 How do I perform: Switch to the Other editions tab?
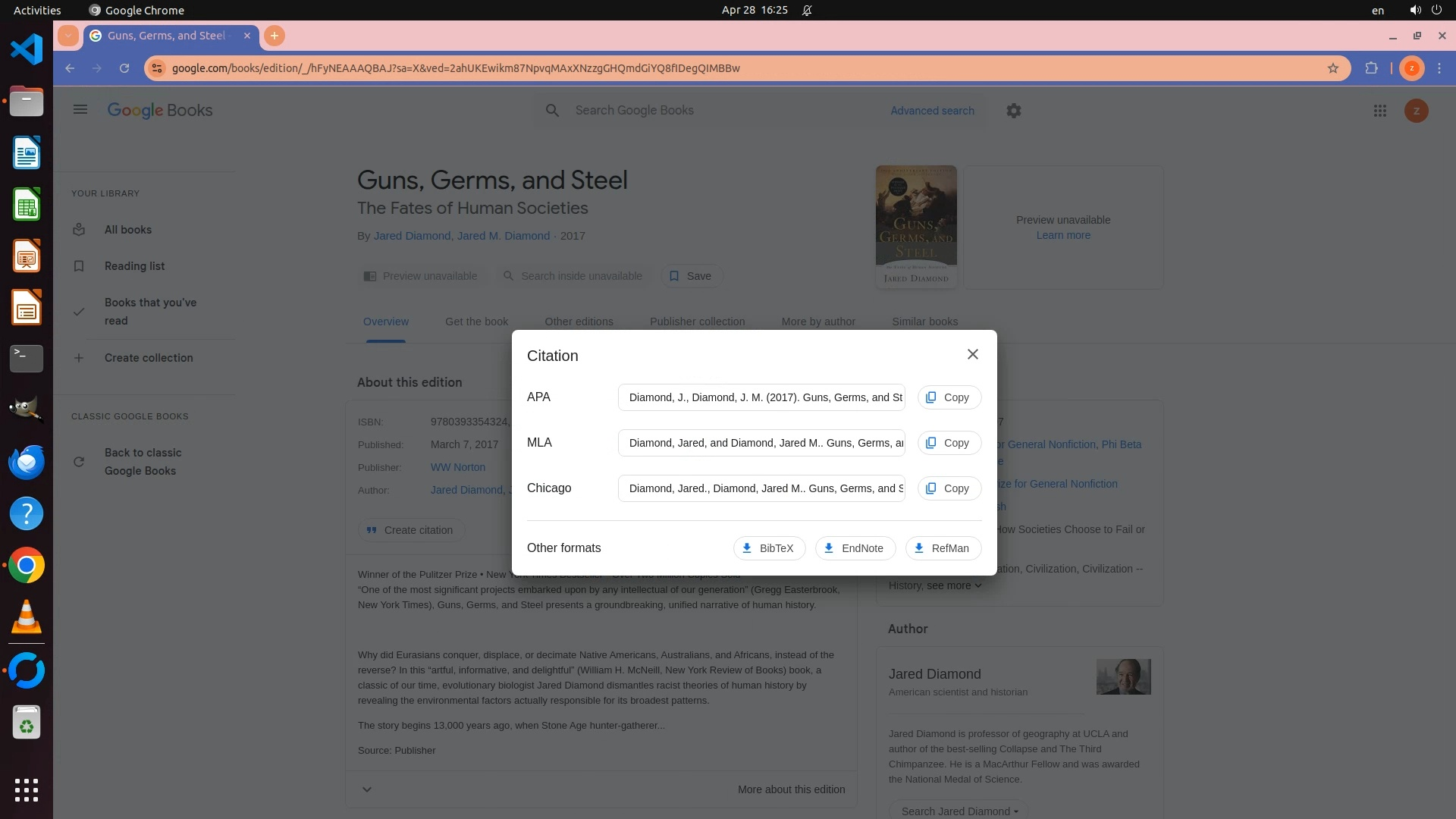579,322
